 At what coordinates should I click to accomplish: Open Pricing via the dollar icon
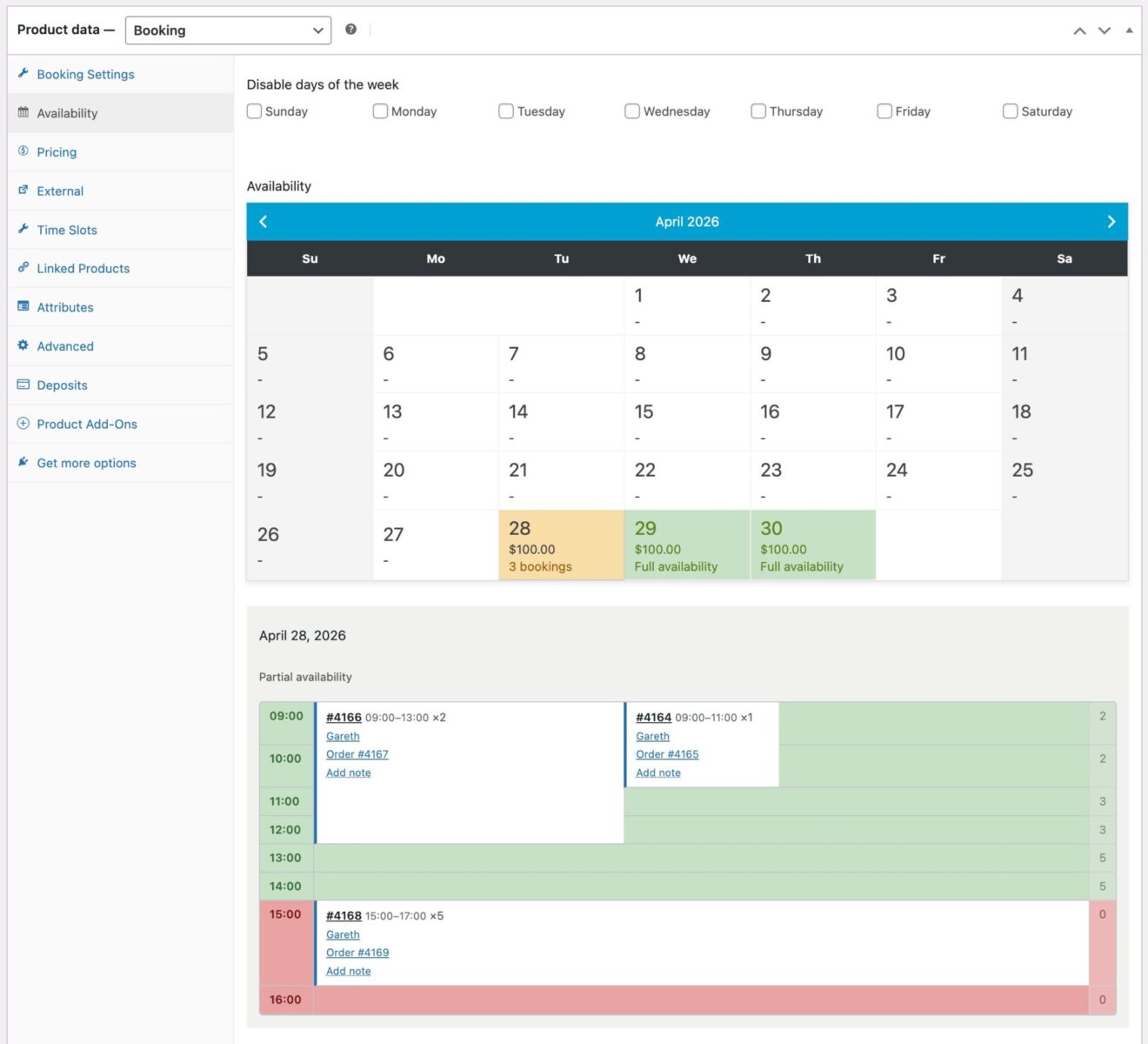click(x=23, y=151)
